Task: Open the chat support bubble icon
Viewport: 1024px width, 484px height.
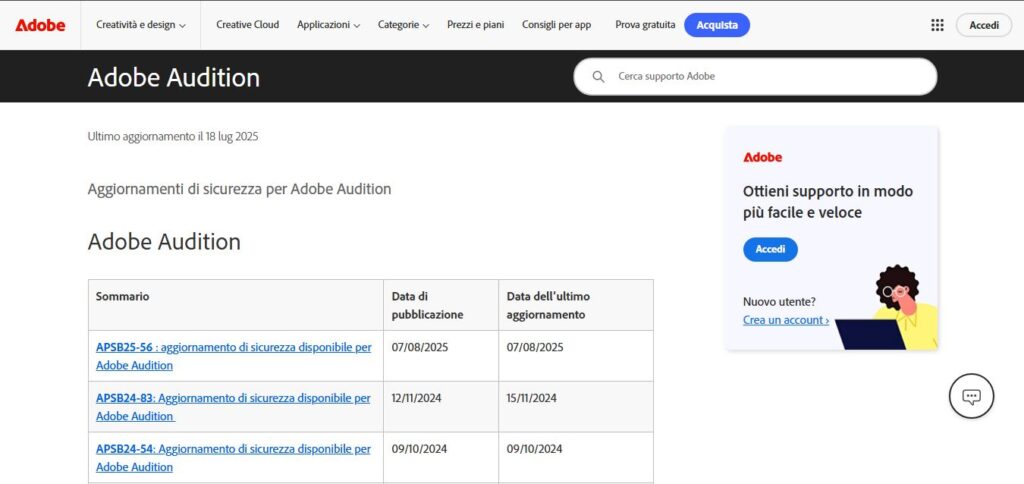Action: point(971,396)
